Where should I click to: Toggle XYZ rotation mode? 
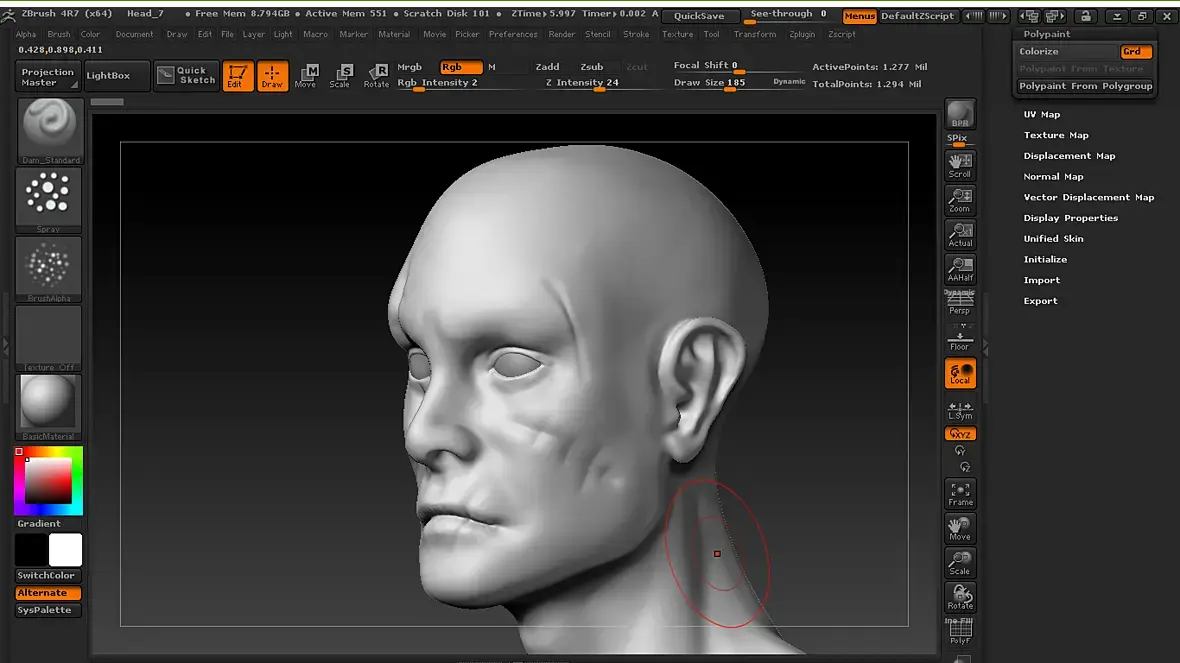click(x=960, y=434)
